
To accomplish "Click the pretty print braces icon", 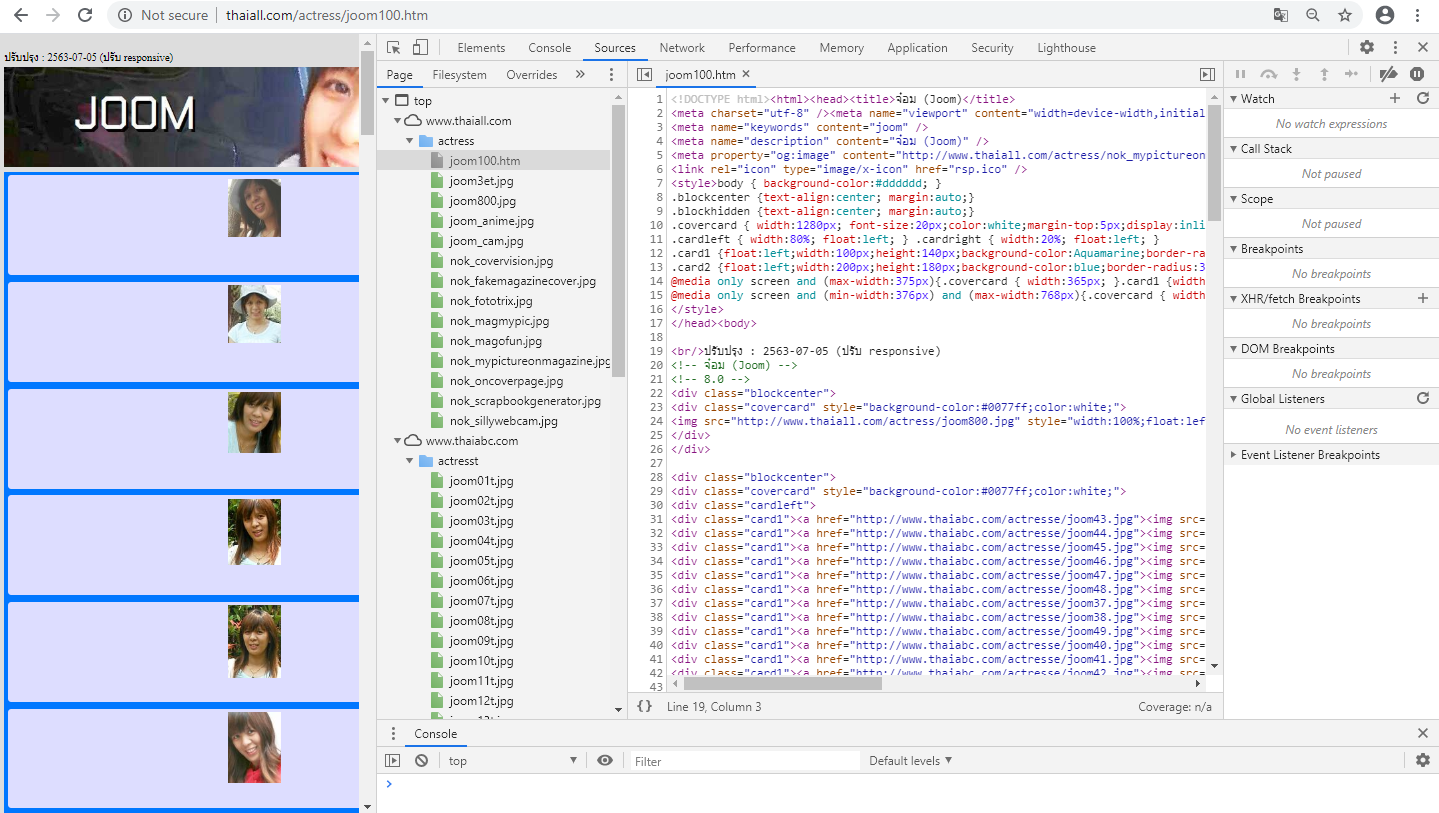I will (644, 706).
